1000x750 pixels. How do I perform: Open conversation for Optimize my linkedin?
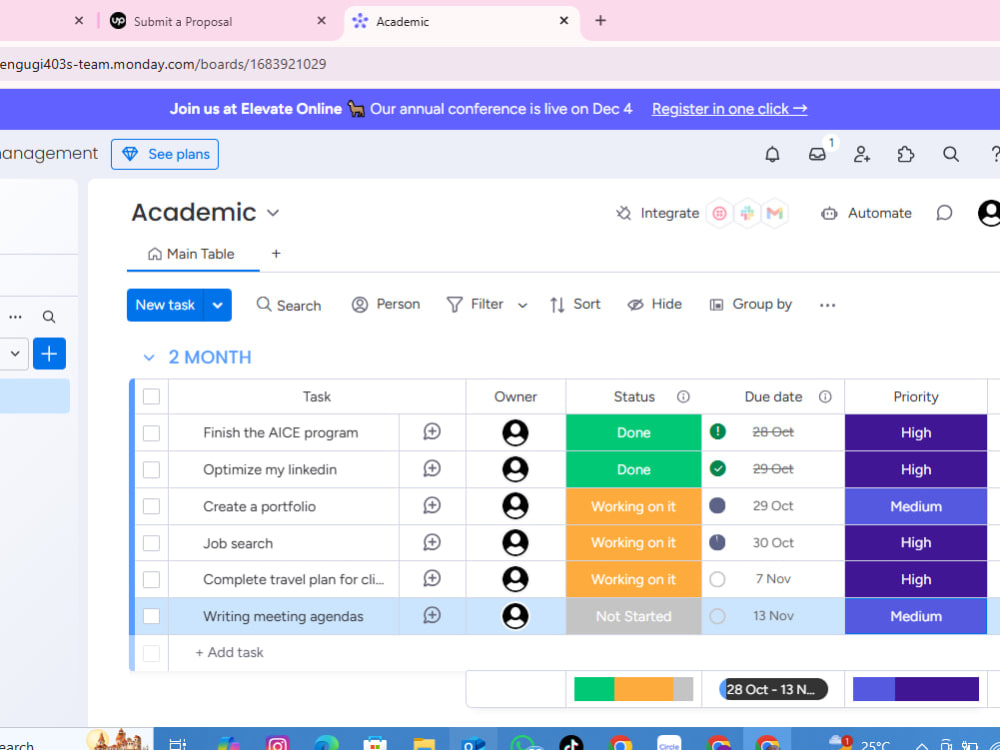pyautogui.click(x=432, y=469)
